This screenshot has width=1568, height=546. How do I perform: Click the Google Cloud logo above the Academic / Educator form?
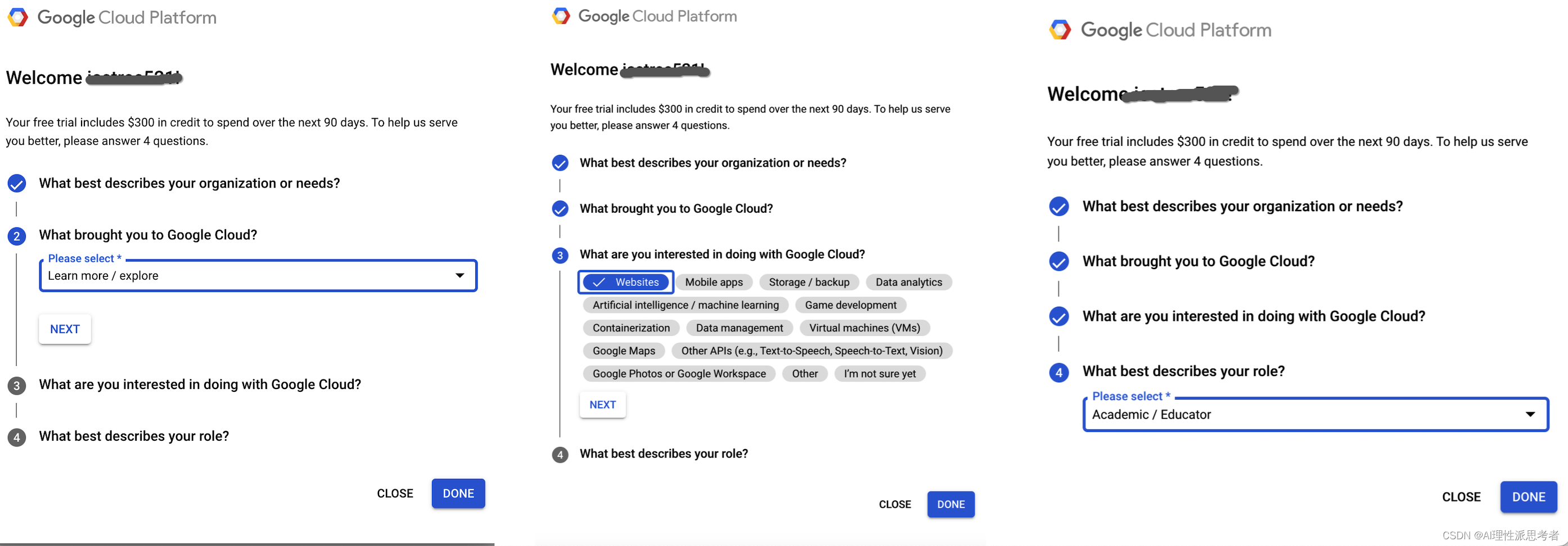[1060, 30]
